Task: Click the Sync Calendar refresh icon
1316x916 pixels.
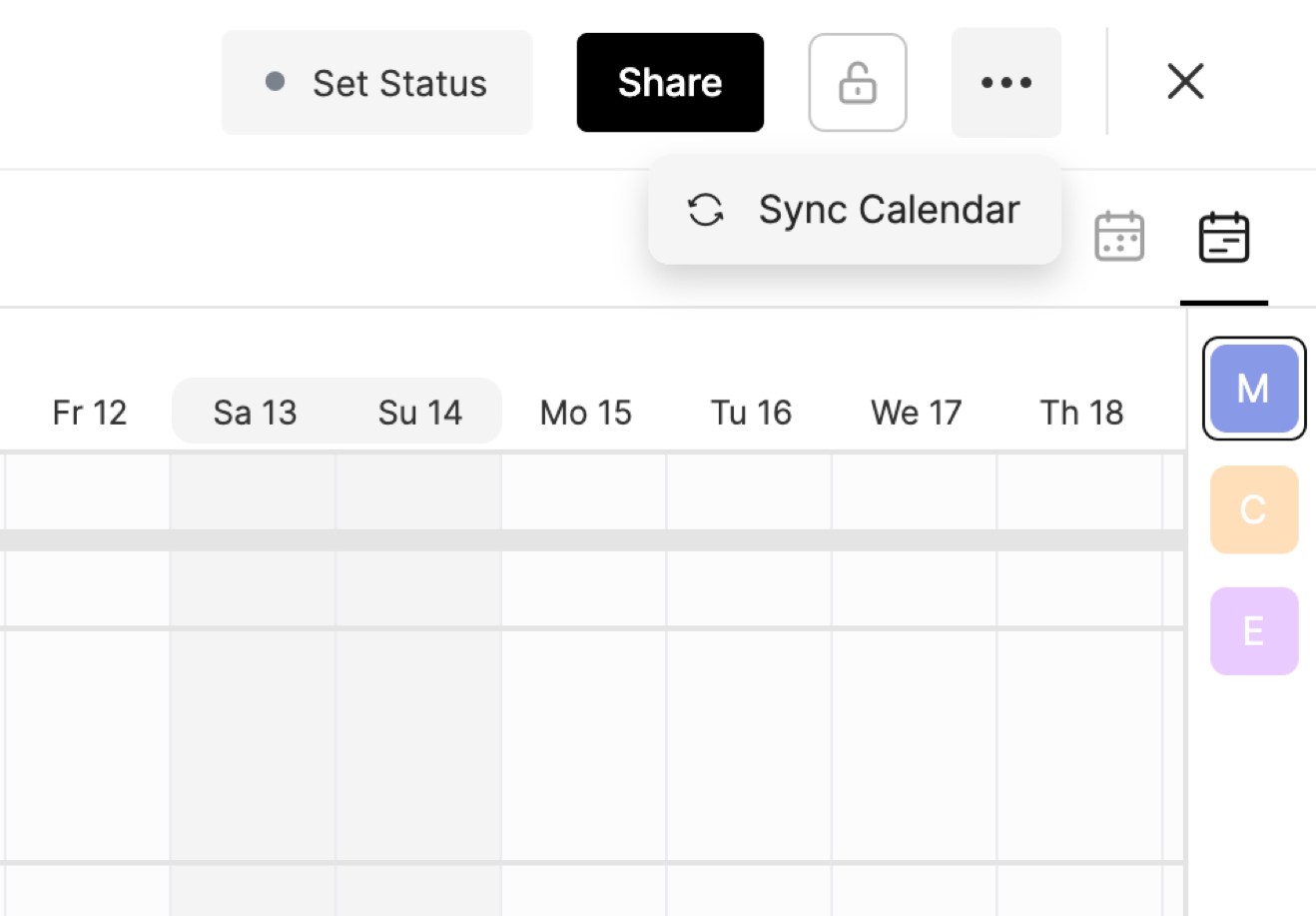Action: point(706,210)
